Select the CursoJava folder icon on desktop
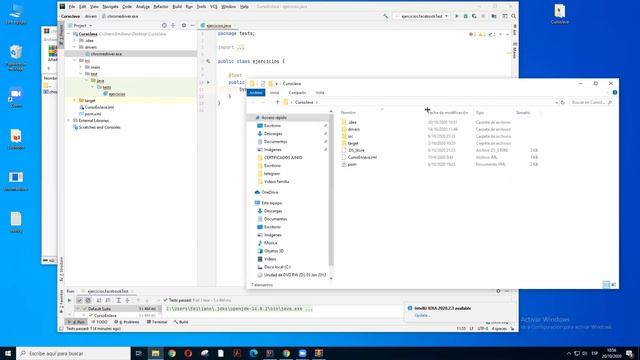The image size is (640, 360). [x=560, y=13]
